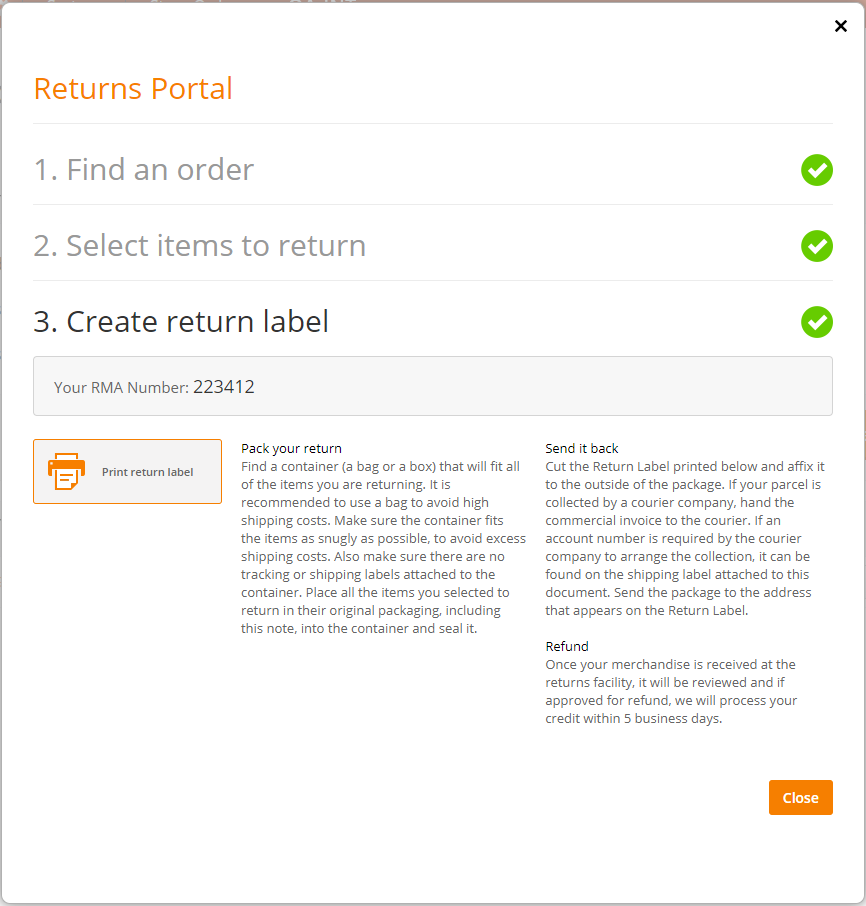
Task: Click the Send it back instructions paragraph
Action: point(685,539)
